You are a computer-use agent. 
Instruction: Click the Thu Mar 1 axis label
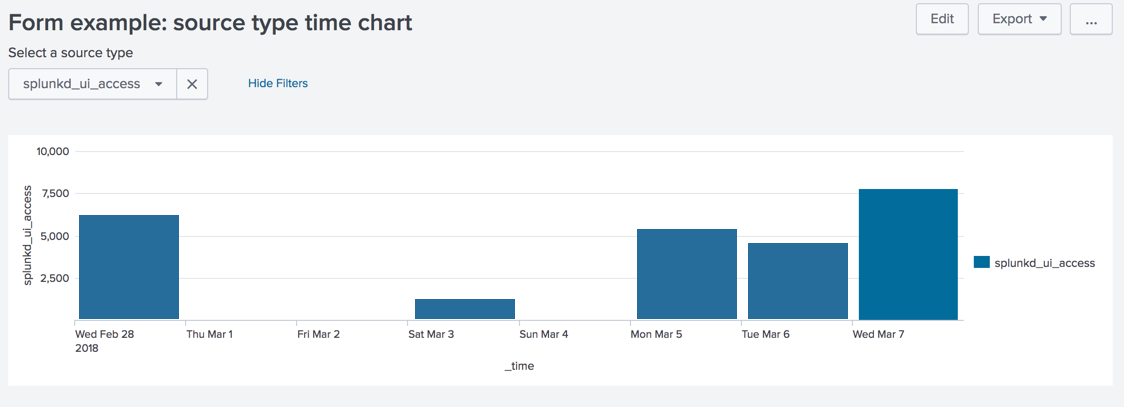click(x=210, y=334)
